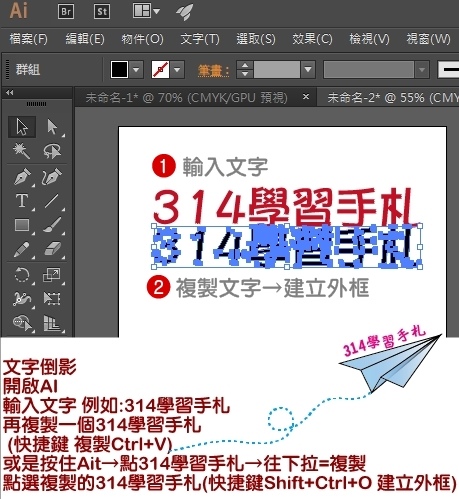Viewport: 459px width, 499px height.
Task: Open the fill color dropdown arrow
Action: 136,70
